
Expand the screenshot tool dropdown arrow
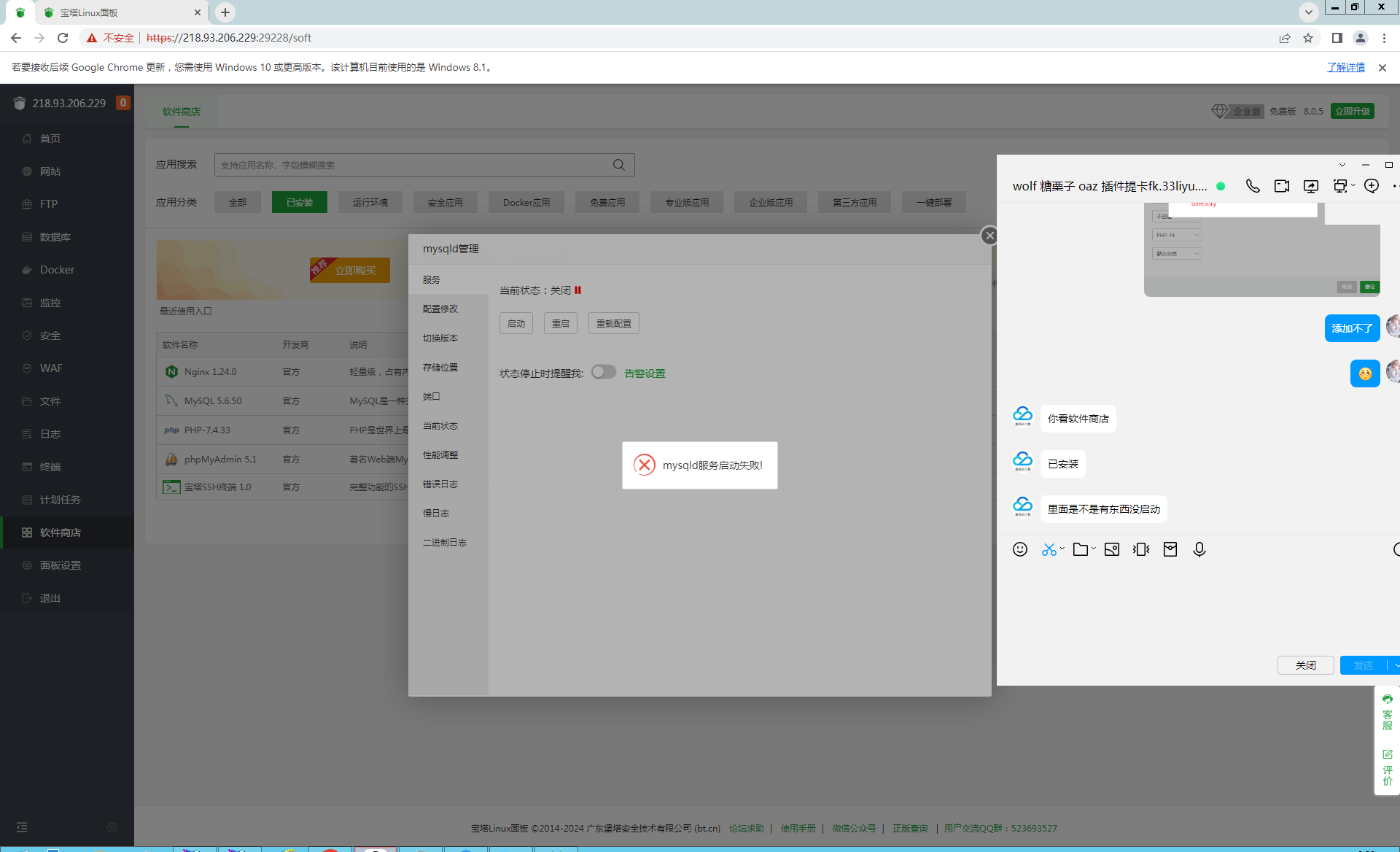pos(1062,549)
